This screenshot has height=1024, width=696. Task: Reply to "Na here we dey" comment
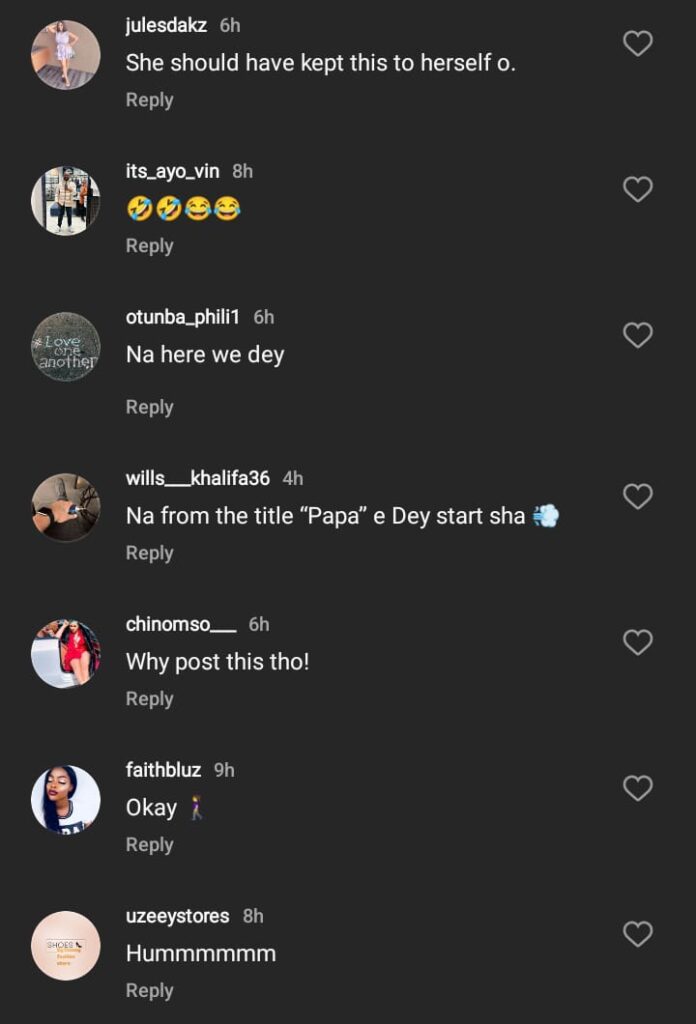click(x=149, y=407)
